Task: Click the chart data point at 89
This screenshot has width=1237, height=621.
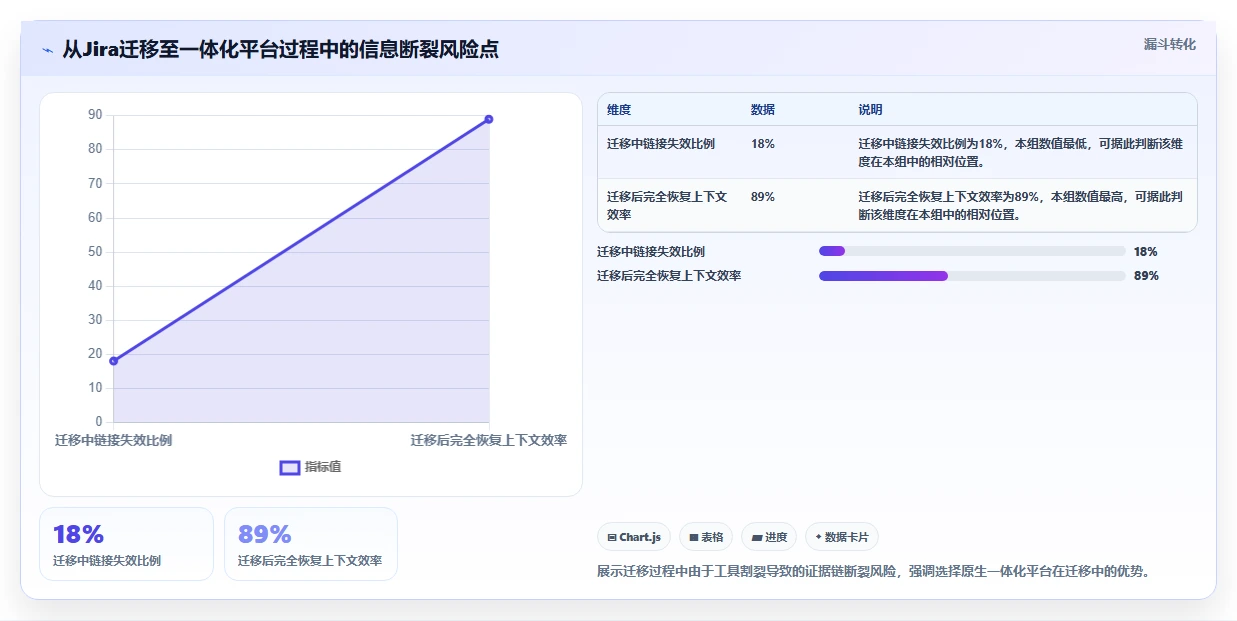Action: 489,119
